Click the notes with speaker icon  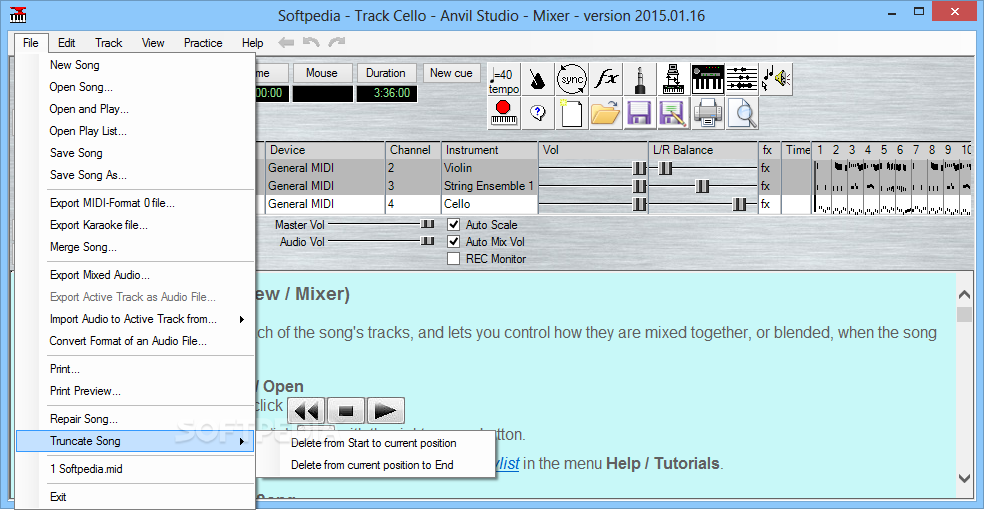click(x=776, y=79)
